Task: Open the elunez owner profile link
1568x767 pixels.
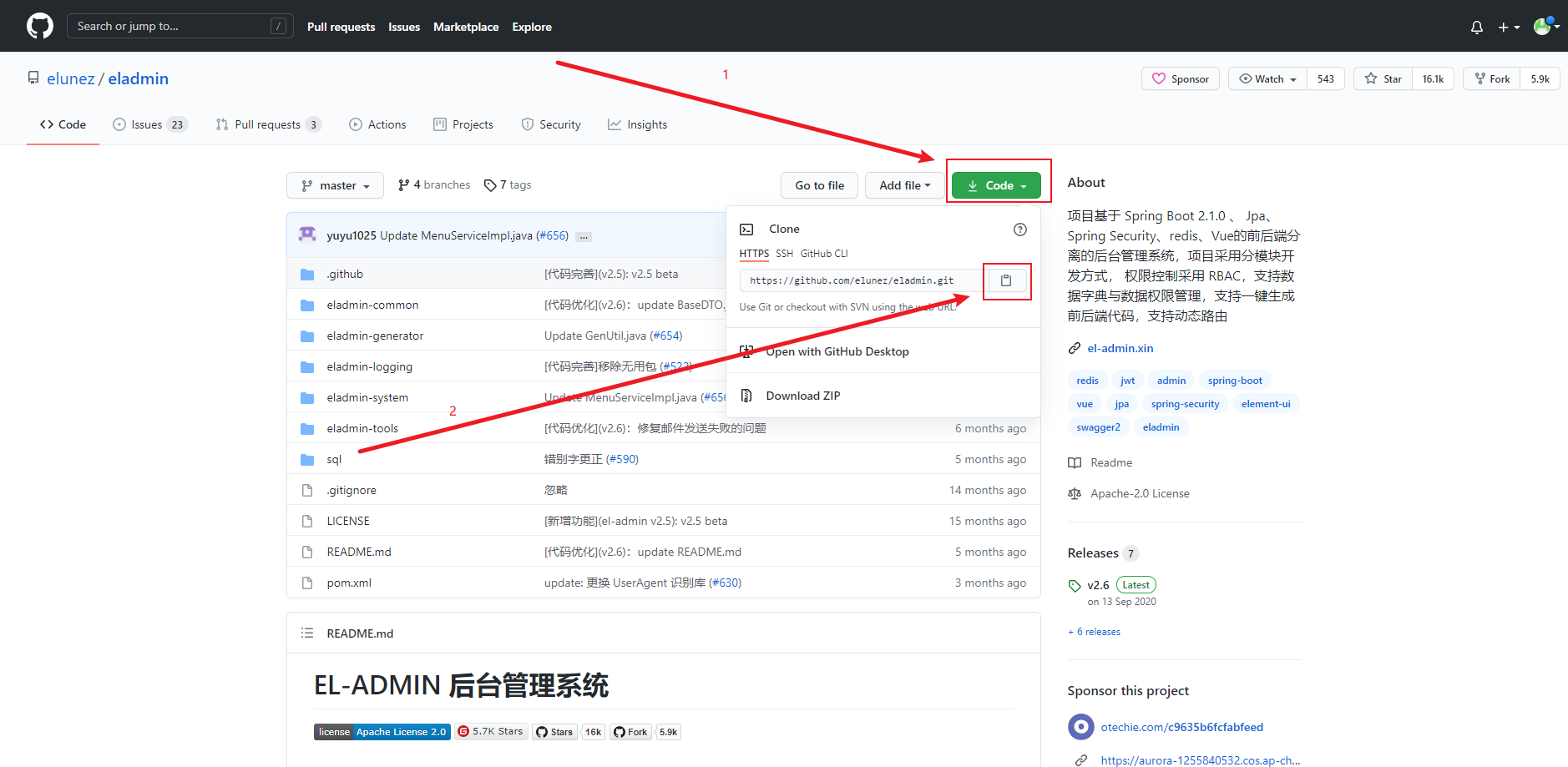Action: pos(70,78)
